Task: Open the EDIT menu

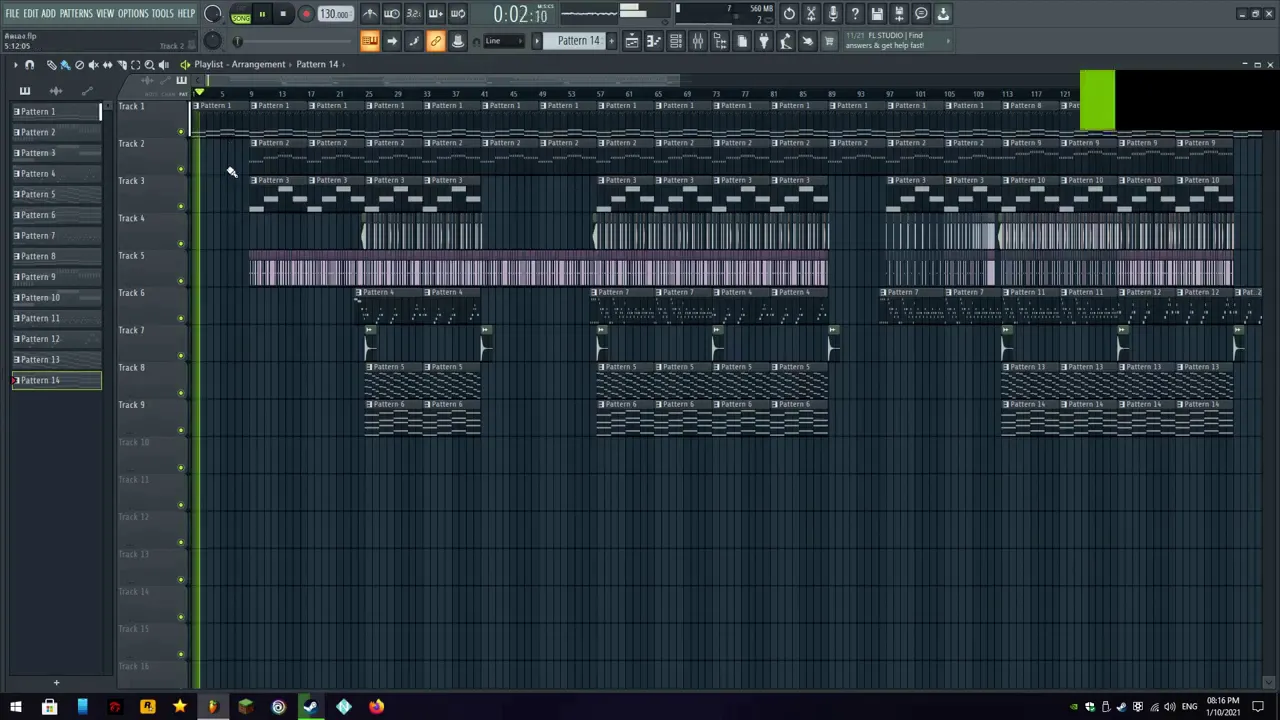Action: [31, 14]
